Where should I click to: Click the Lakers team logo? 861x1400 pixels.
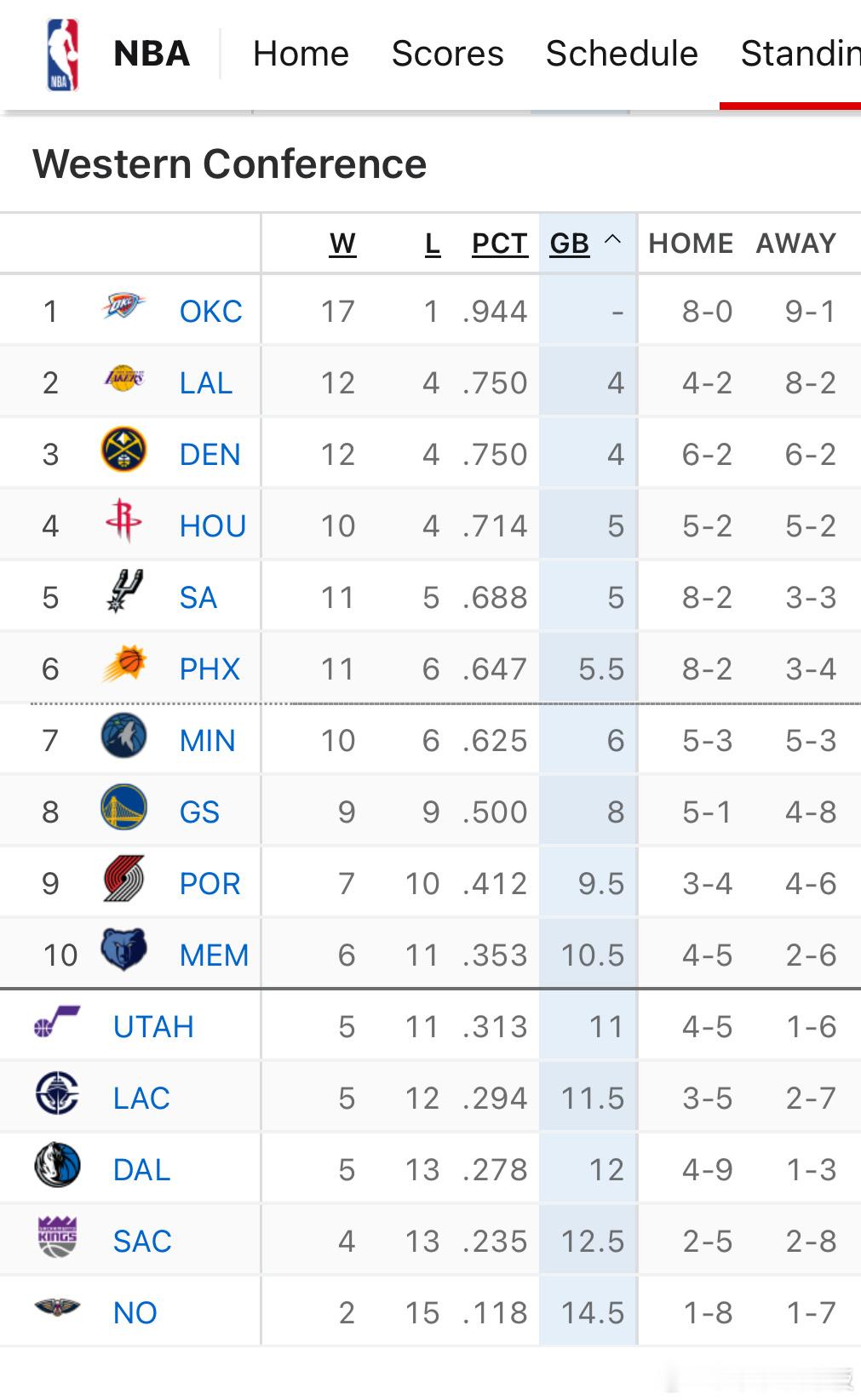pos(123,379)
